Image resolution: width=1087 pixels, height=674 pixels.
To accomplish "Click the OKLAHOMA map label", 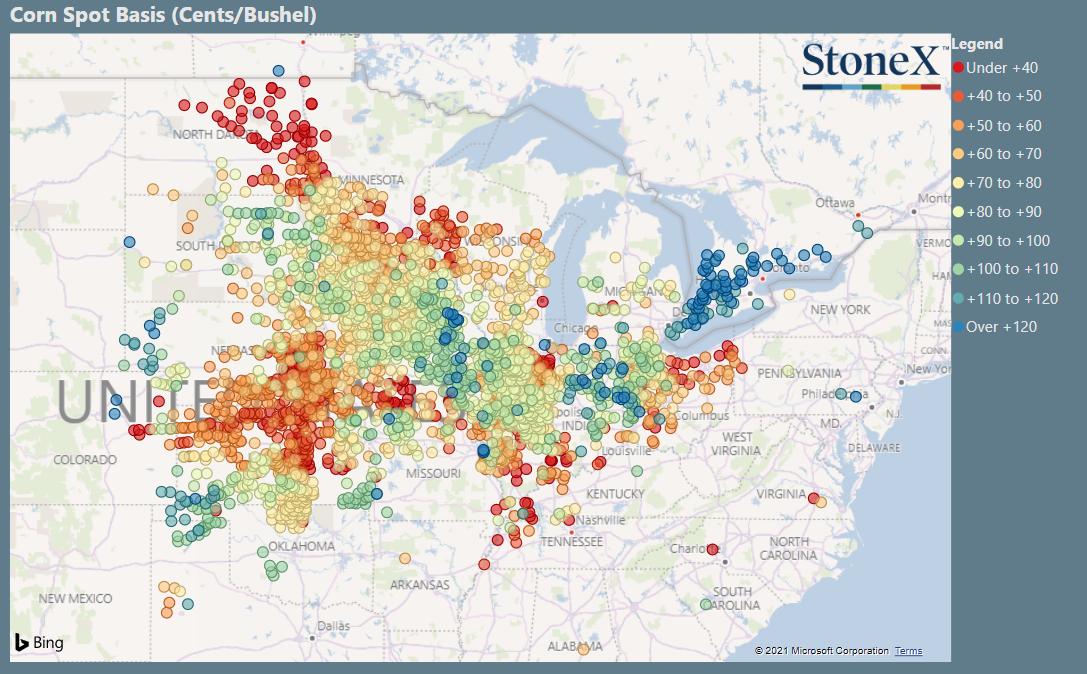I will pyautogui.click(x=302, y=546).
